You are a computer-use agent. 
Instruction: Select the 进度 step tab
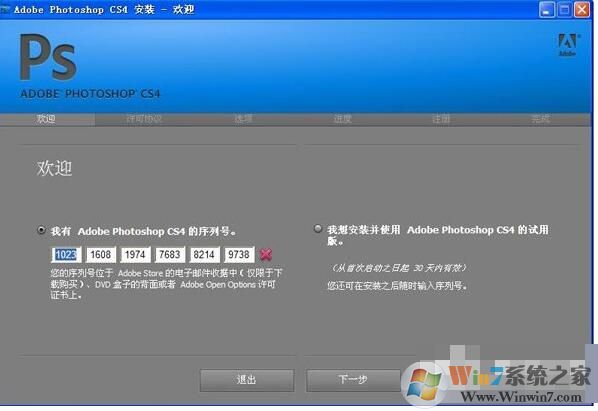[342, 119]
